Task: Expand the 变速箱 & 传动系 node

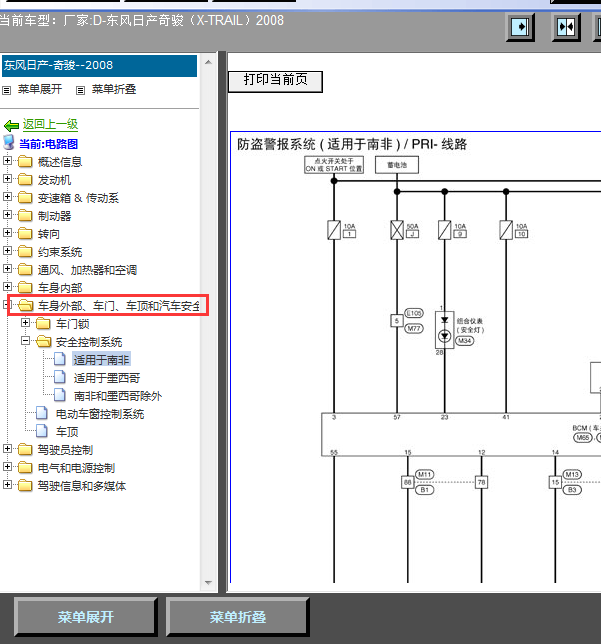Action: (7, 197)
